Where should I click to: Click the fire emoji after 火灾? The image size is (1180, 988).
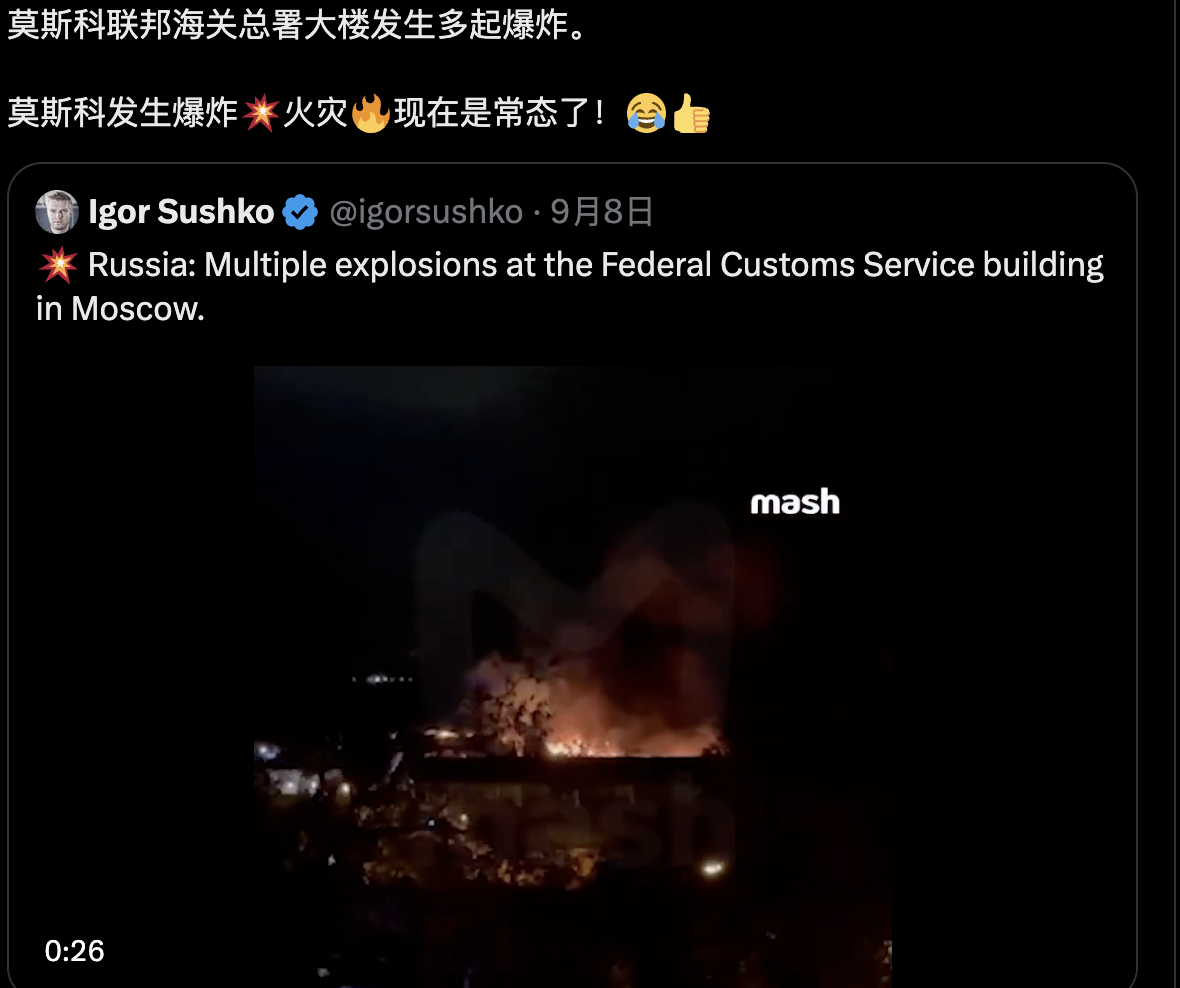click(x=370, y=114)
